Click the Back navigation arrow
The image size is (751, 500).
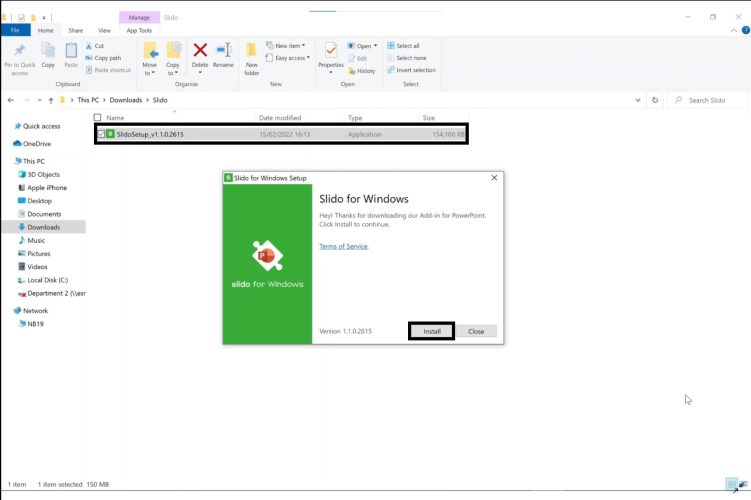[11, 100]
